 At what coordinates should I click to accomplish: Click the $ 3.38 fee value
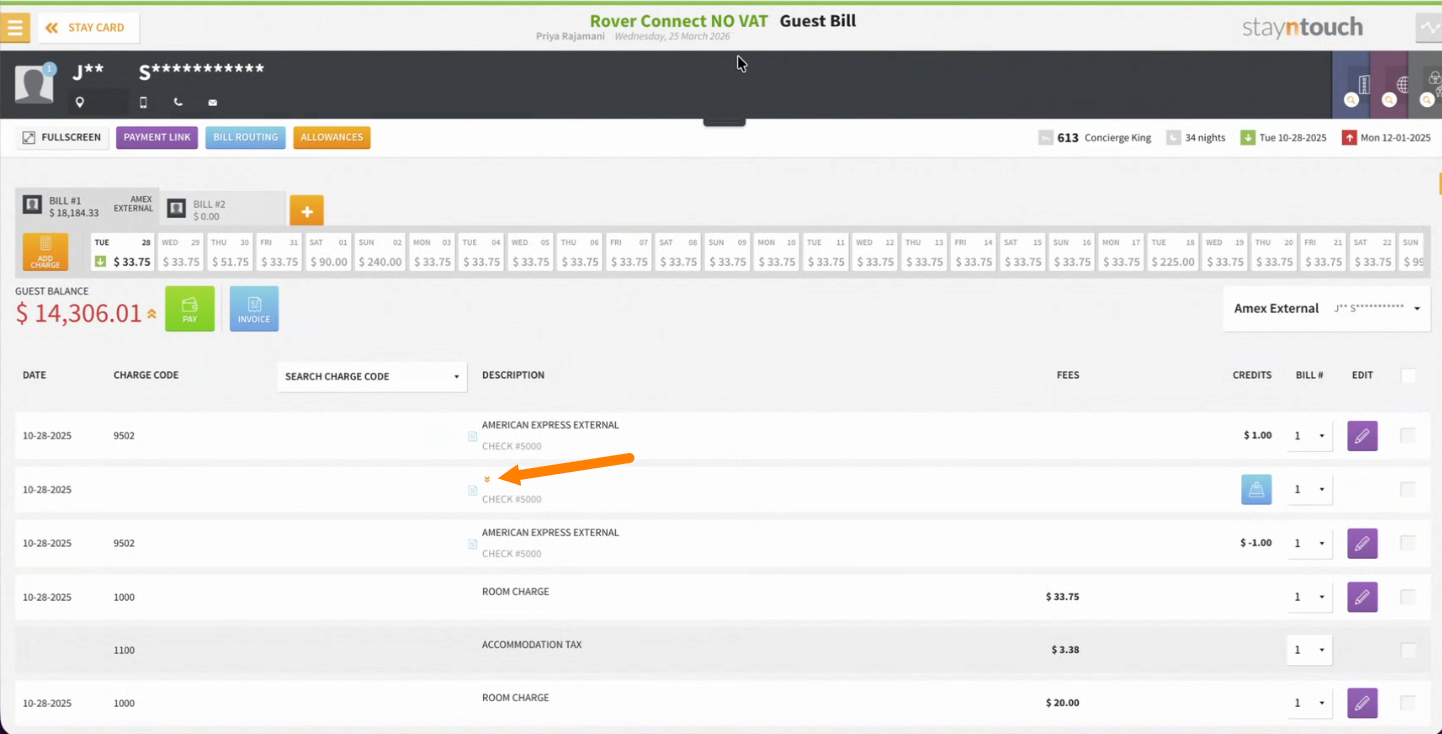pos(1065,650)
